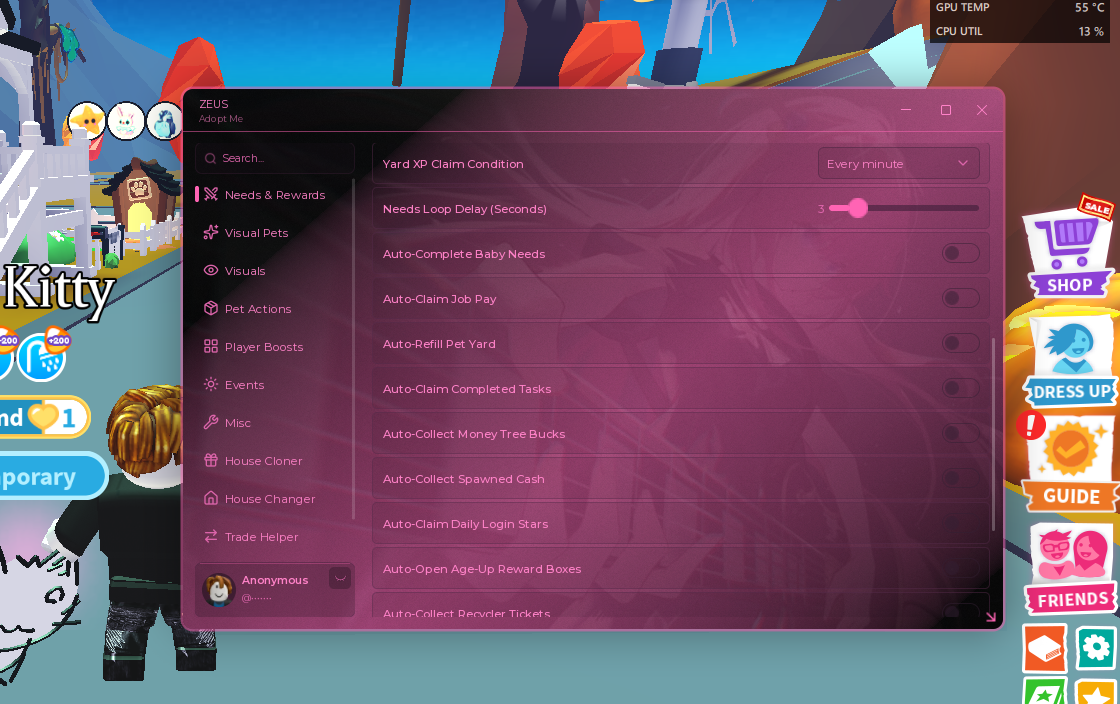Screen dimensions: 1120x704
Task: Enable Auto-Claim Completed Tasks
Action: pos(960,388)
